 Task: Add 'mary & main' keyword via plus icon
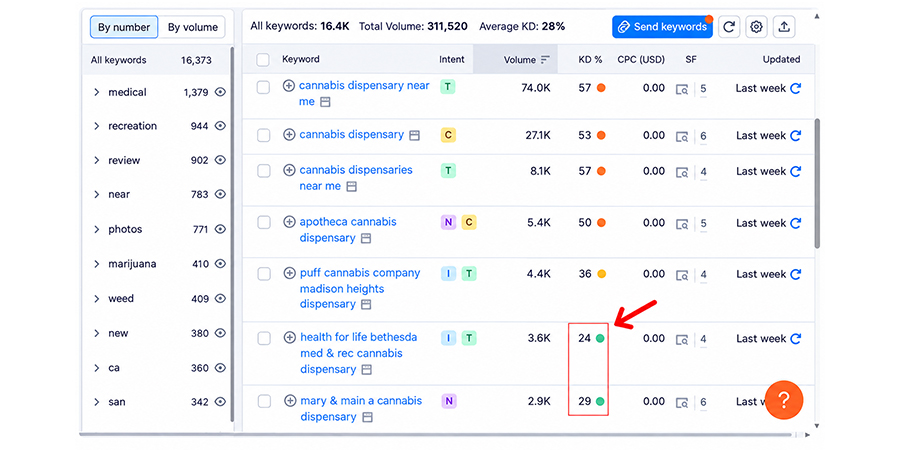tap(289, 401)
